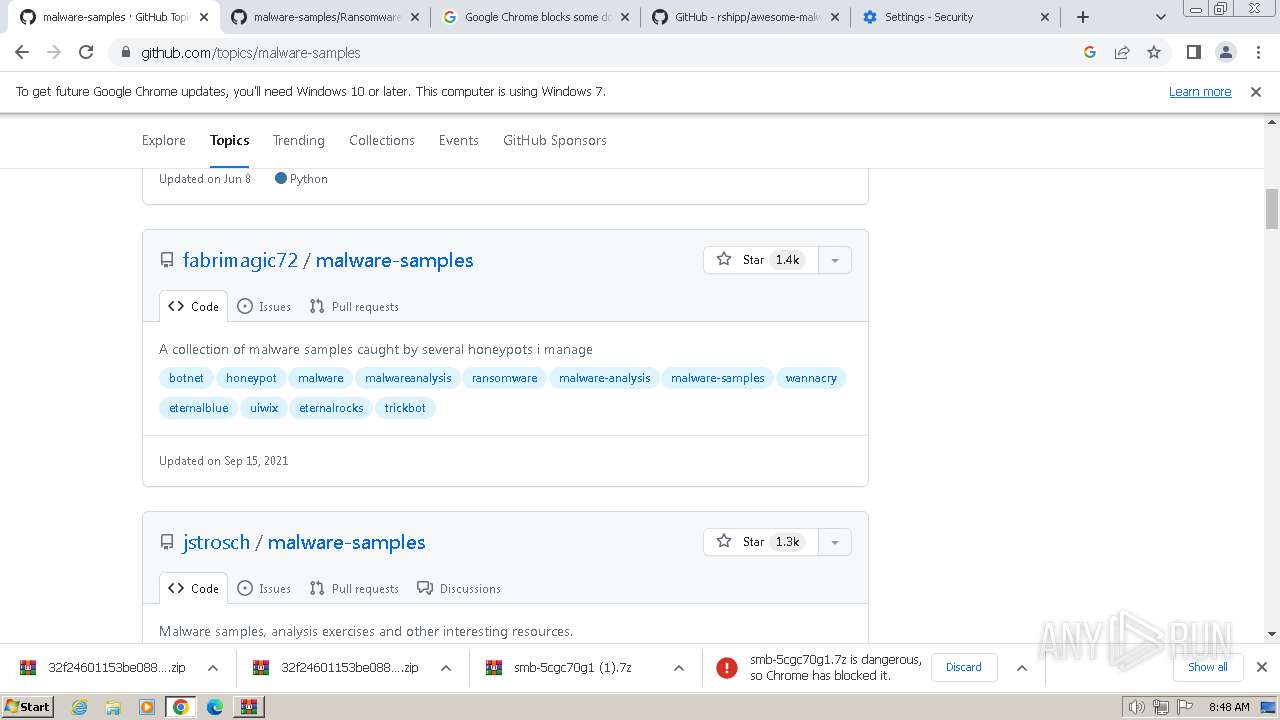The width and height of the screenshot is (1280, 720).
Task: Open the Events navigation item
Action: (459, 140)
